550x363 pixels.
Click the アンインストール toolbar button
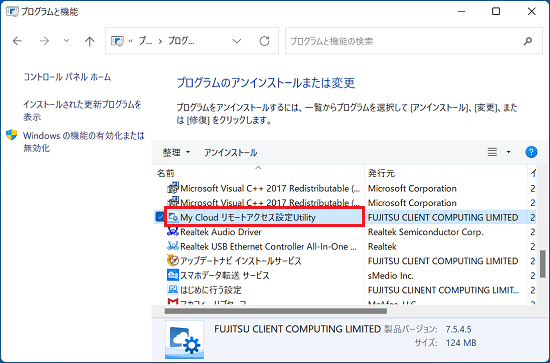click(230, 152)
